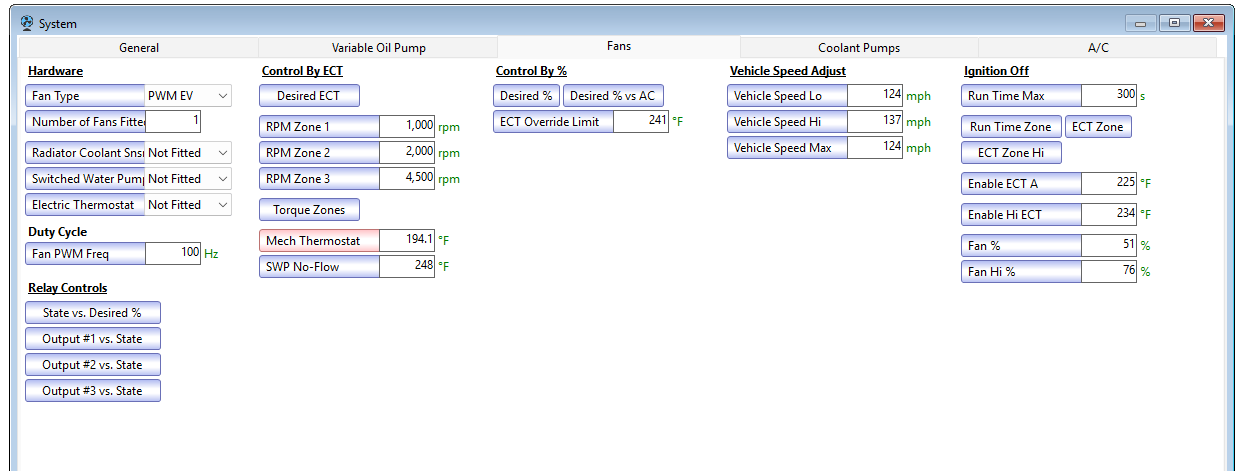
Task: Click the Run Time Max label
Action: click(1021, 96)
